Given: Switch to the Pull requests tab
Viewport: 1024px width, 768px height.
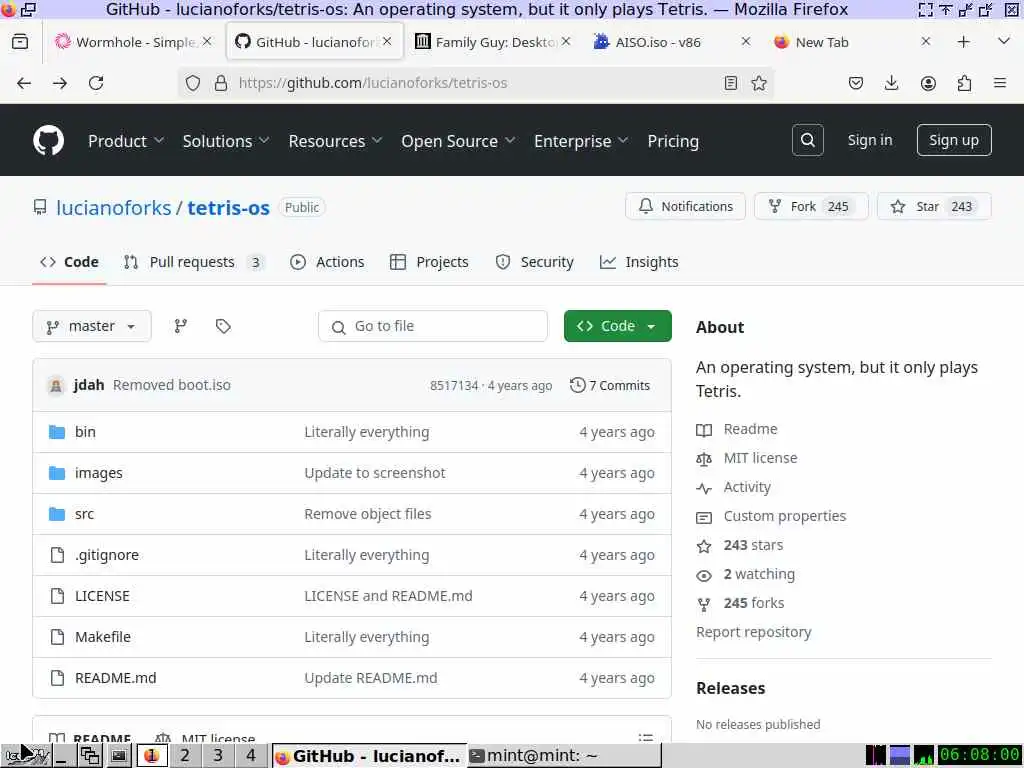Looking at the screenshot, I should click(x=193, y=262).
